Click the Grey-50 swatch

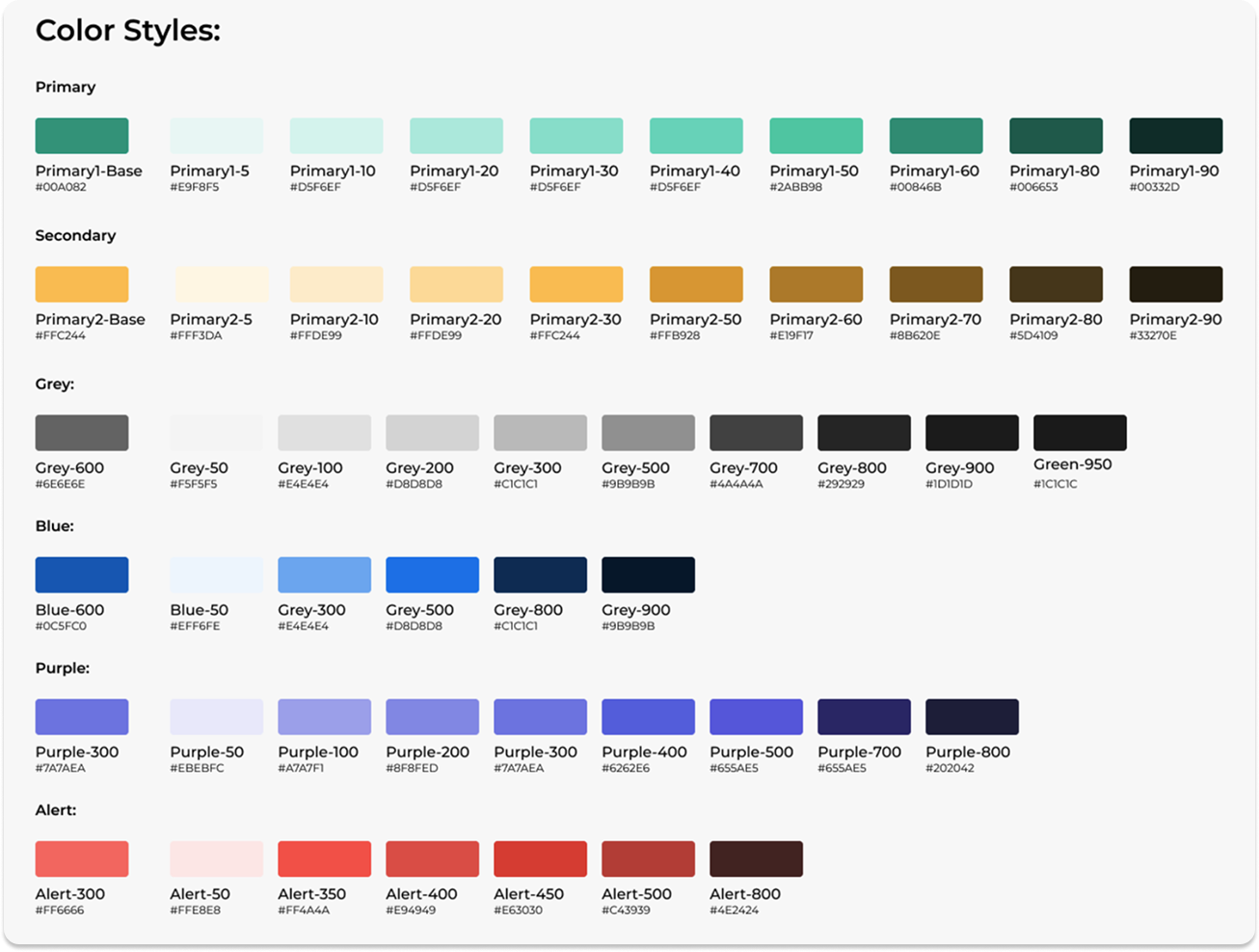(217, 433)
